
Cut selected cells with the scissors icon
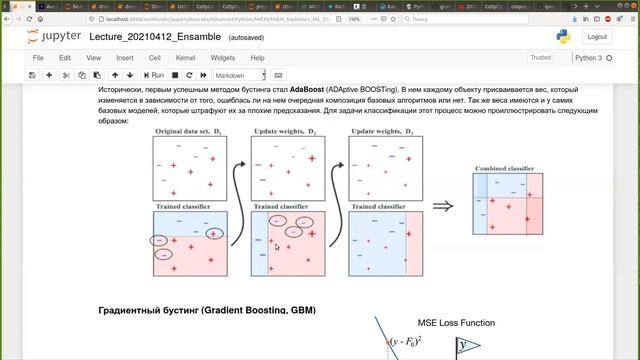pyautogui.click(x=66, y=75)
